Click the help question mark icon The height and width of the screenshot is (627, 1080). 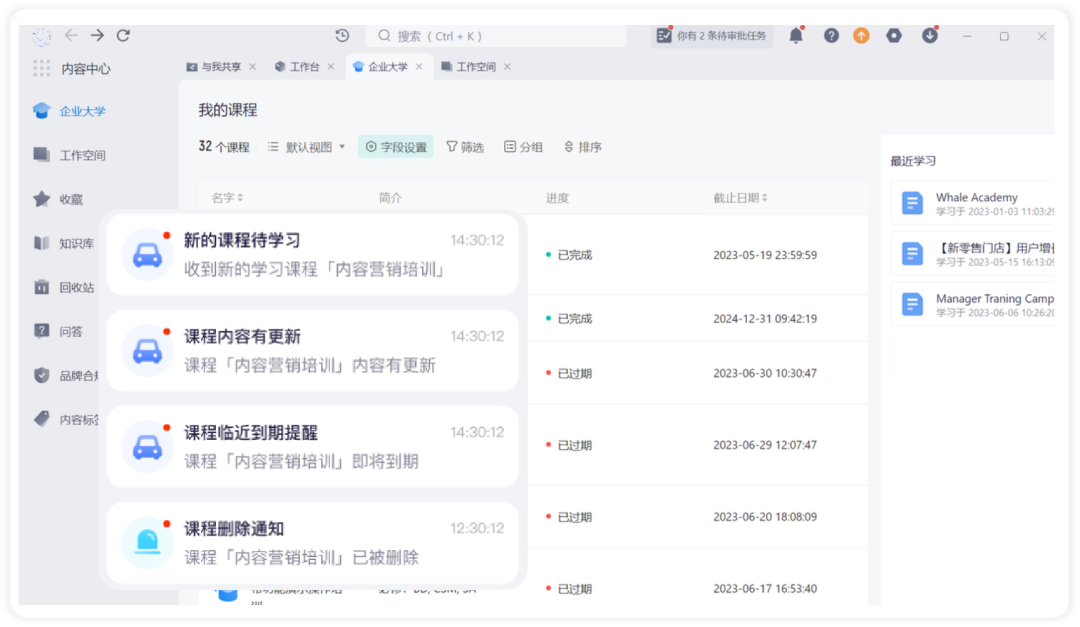(x=831, y=36)
